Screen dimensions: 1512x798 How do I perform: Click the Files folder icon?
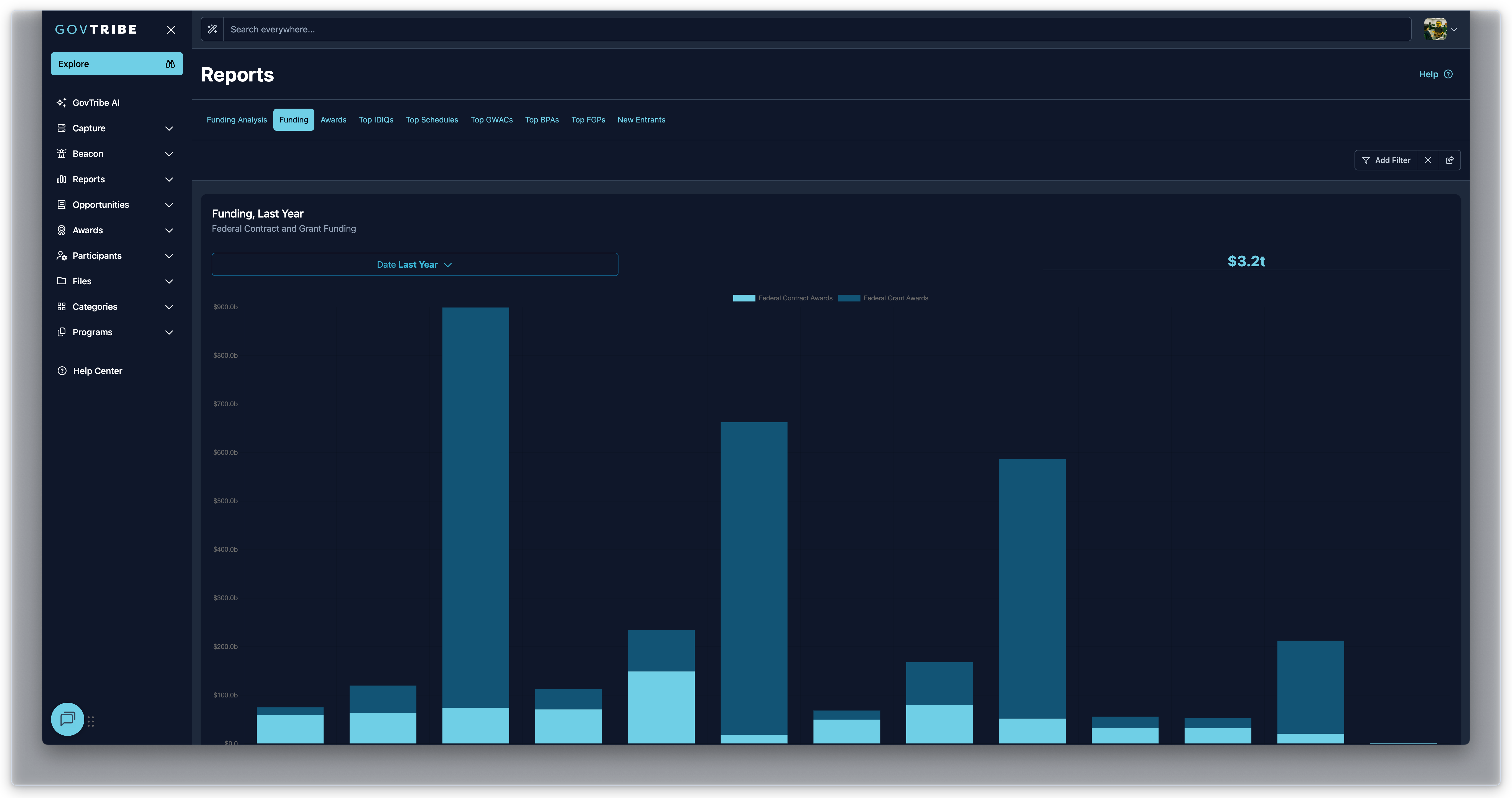click(x=62, y=281)
